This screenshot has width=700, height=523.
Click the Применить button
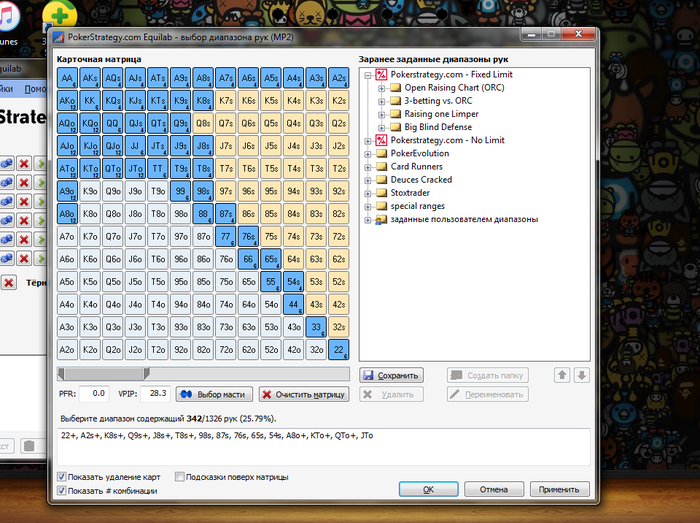559,490
